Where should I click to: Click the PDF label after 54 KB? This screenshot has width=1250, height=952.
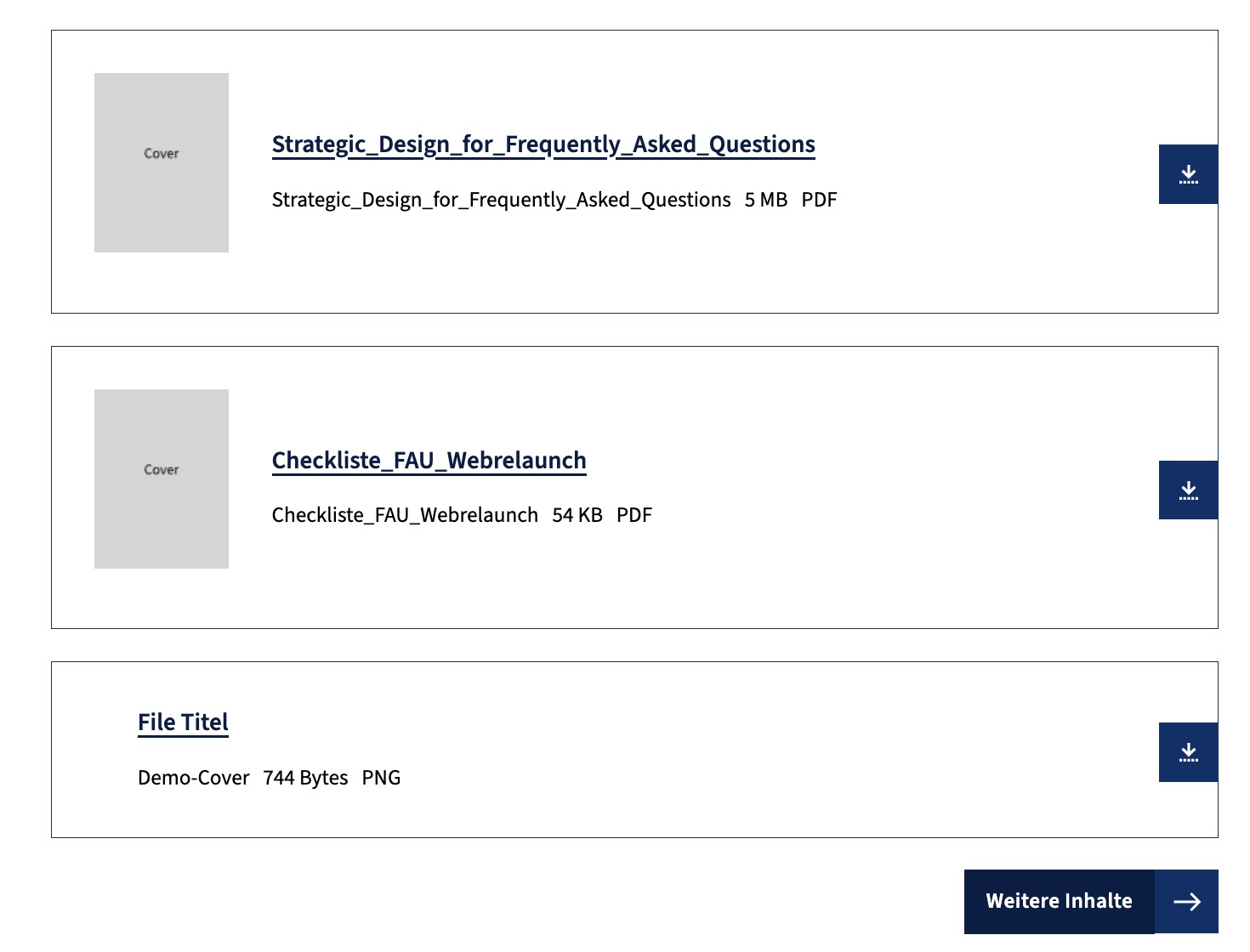tap(634, 515)
